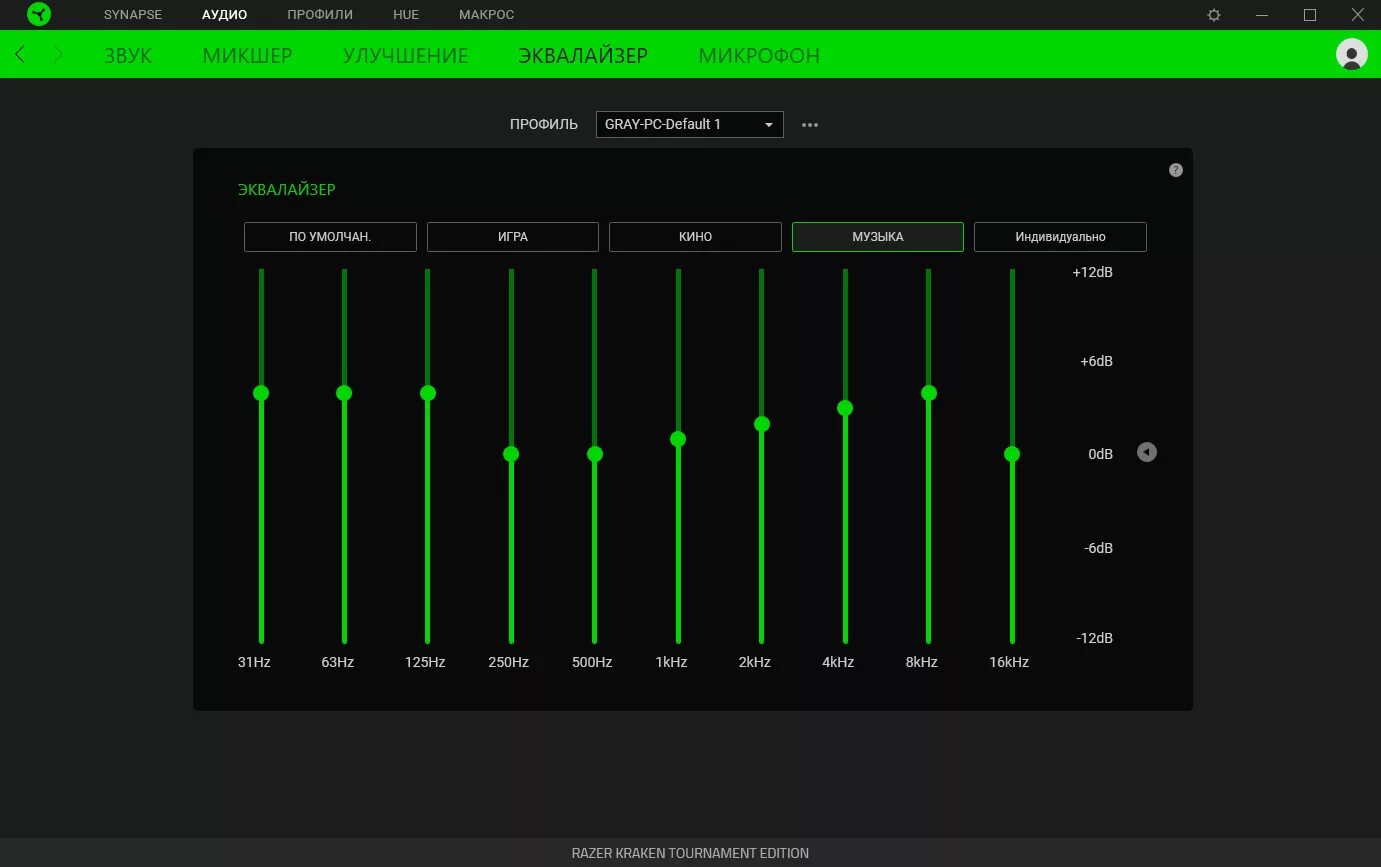Click the +12dB scale label
This screenshot has height=867, width=1381.
(x=1092, y=272)
